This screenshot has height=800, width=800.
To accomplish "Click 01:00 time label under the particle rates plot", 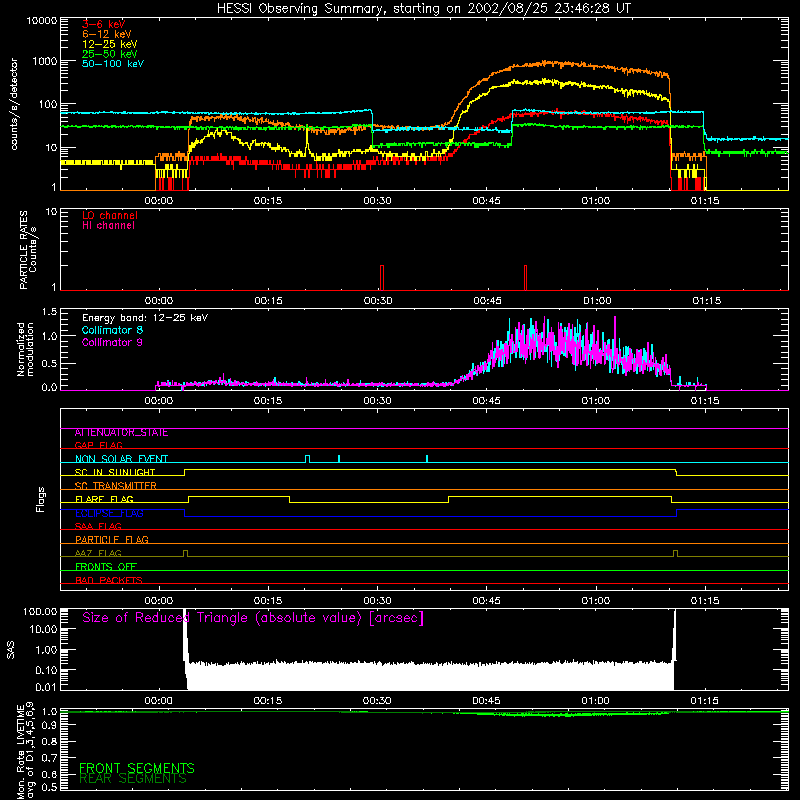I will (x=597, y=301).
